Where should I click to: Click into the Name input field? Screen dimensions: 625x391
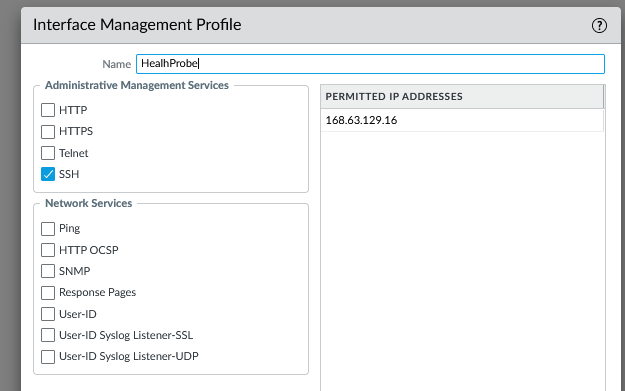[x=370, y=64]
